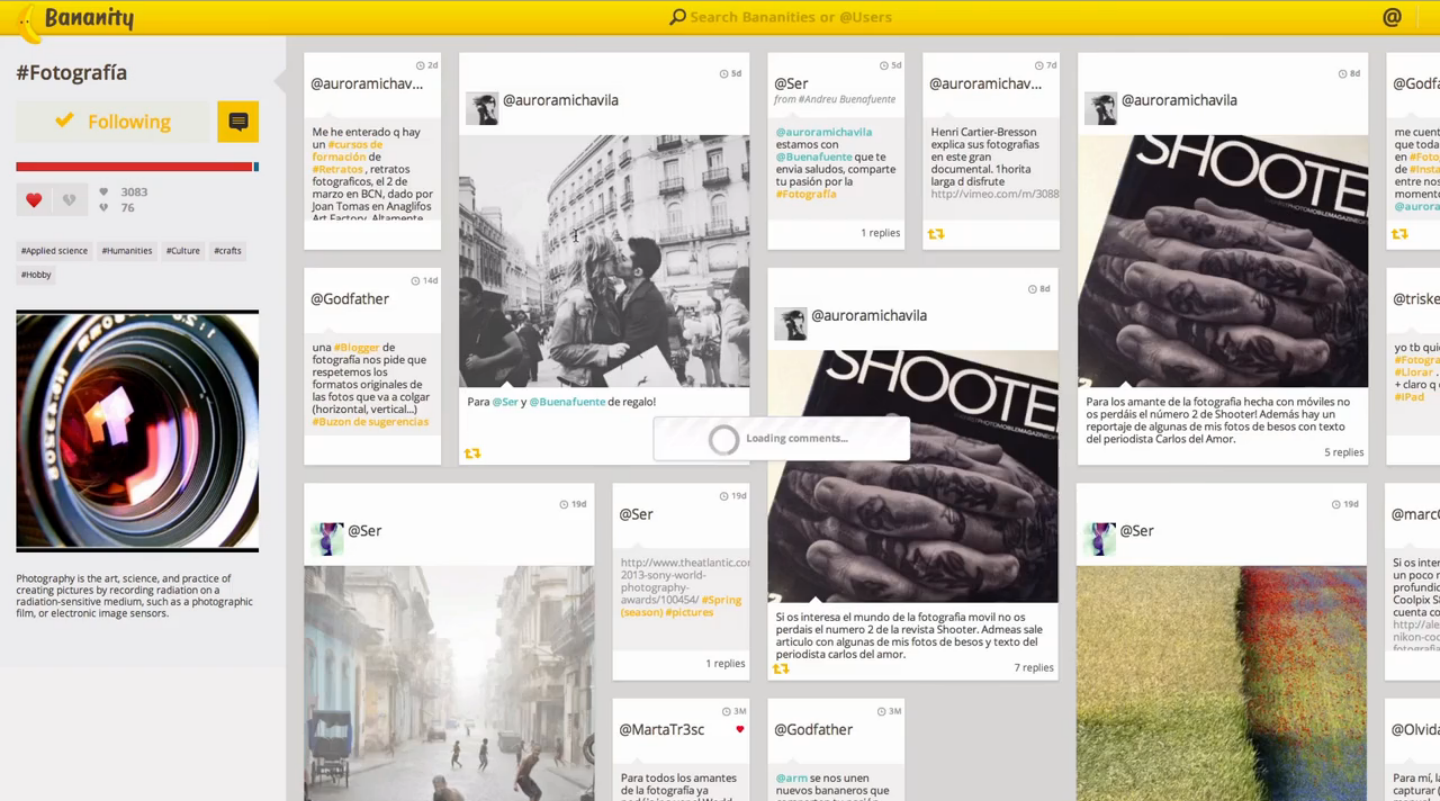
Task: Expand the 5 replies on Shooter post
Action: tap(1343, 452)
